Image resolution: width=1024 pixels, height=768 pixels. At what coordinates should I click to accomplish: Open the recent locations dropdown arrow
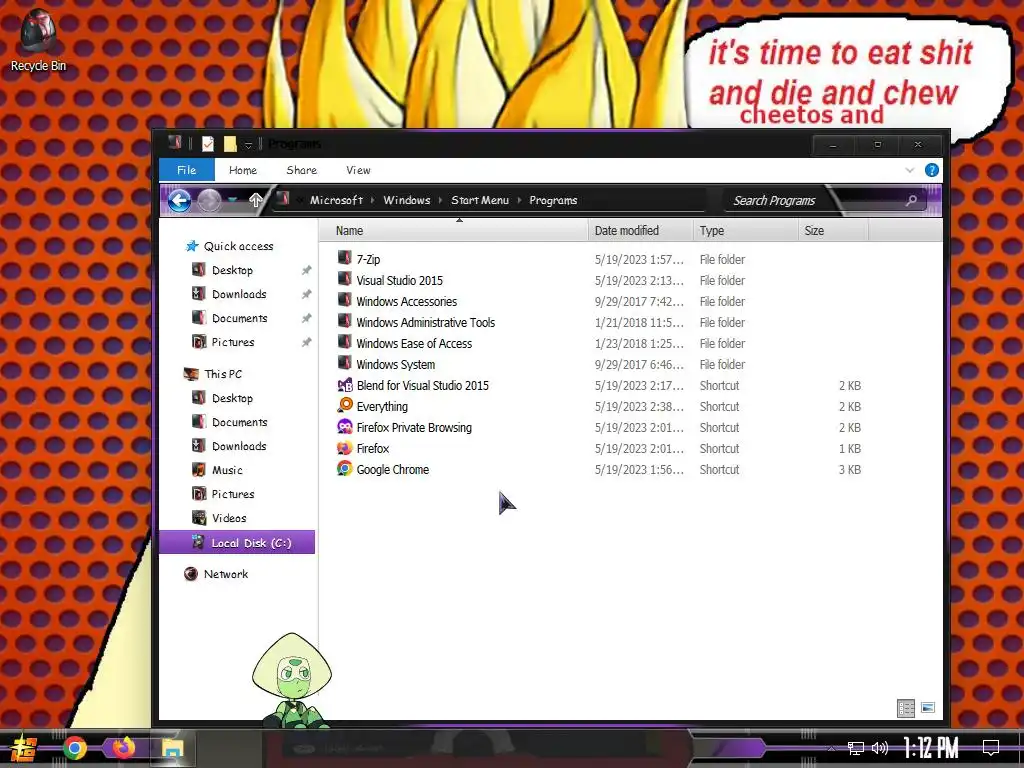coord(232,200)
